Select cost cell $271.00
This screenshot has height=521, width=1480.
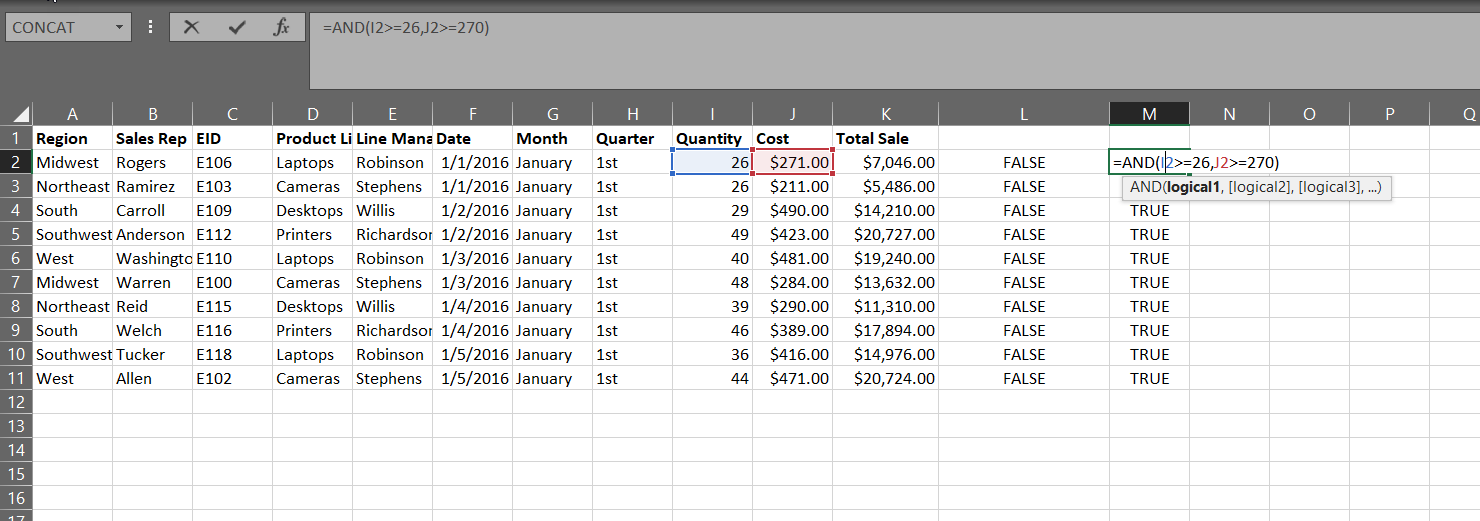(792, 163)
